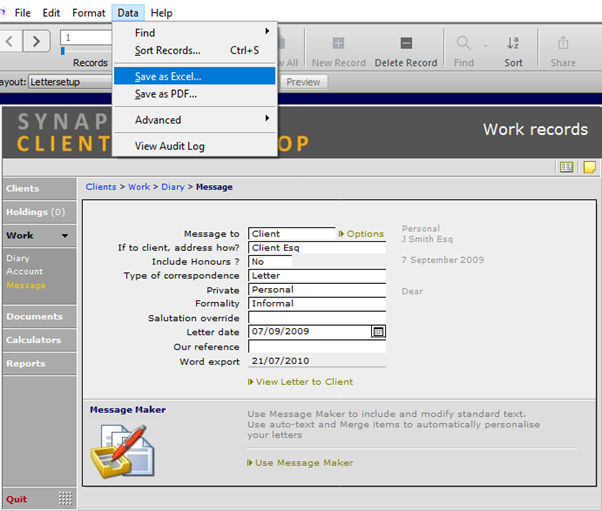
Task: Close the Data menu from the menu bar
Action: (x=128, y=13)
